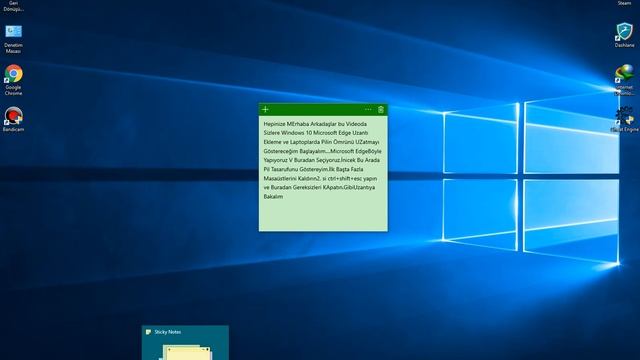640x360 pixels.
Task: Open the Dashlane desktop shortcut
Action: (x=624, y=35)
